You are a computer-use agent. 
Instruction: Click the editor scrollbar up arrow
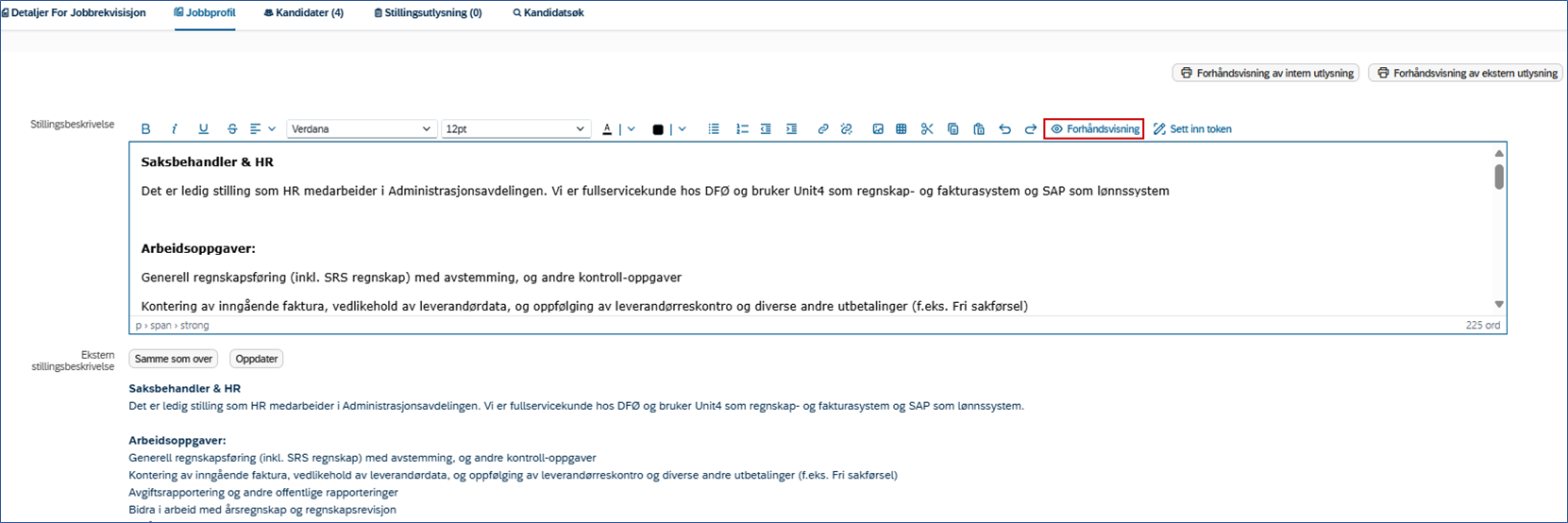tap(1498, 153)
